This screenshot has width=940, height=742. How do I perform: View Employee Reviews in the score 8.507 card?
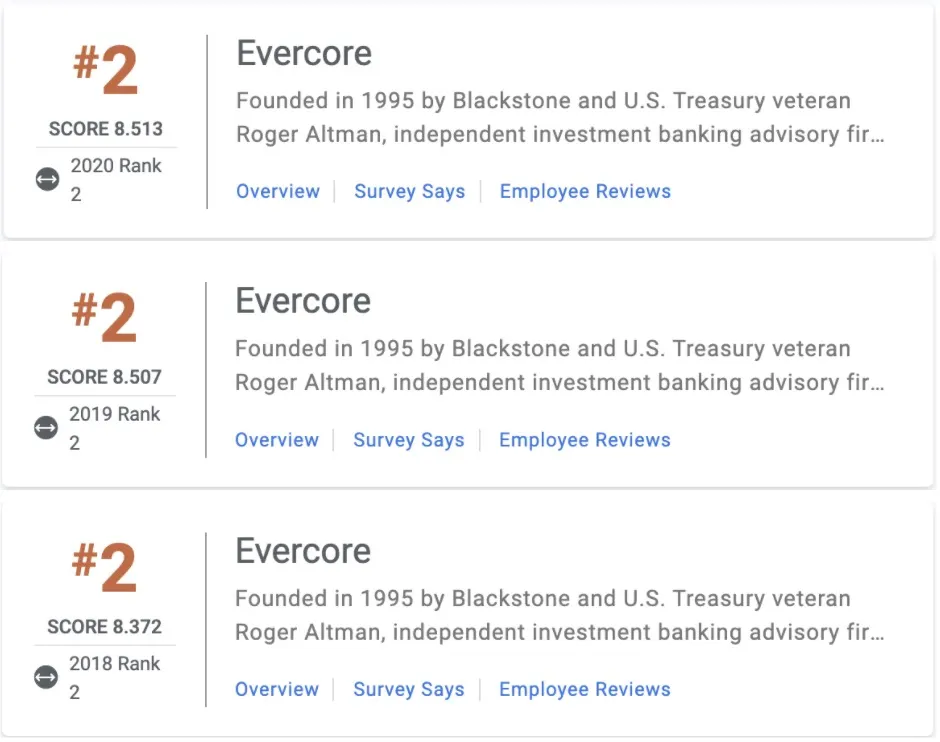pos(584,440)
